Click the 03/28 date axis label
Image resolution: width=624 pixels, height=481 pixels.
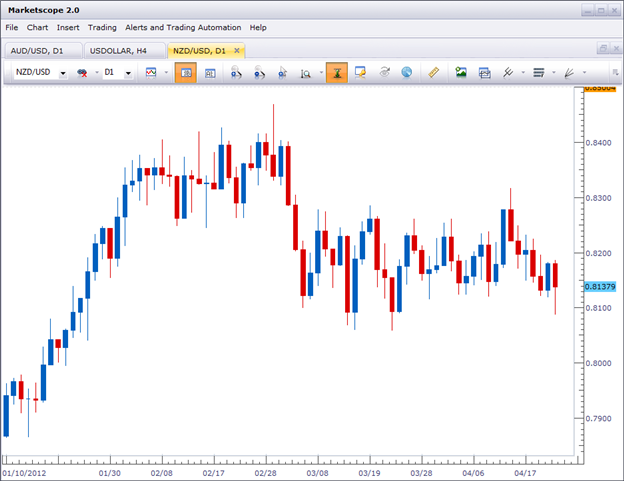(x=421, y=473)
